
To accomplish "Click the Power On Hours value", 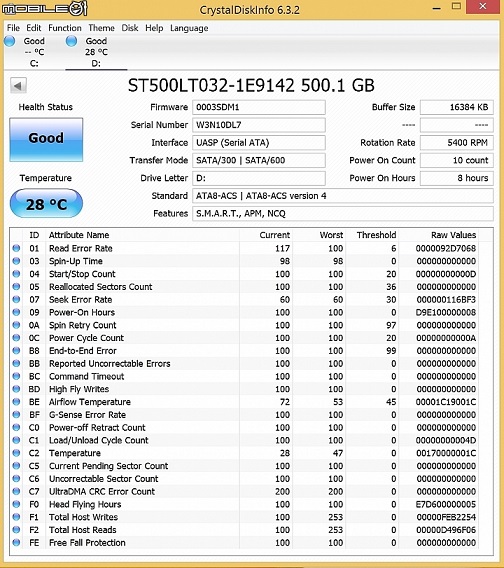I will pyautogui.click(x=457, y=178).
